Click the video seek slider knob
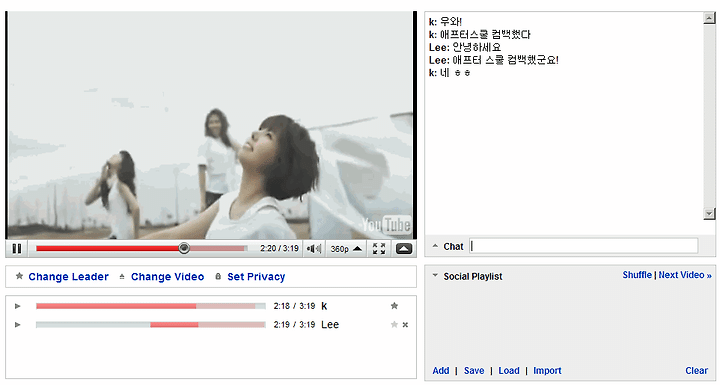This screenshot has height=385, width=720. 184,248
